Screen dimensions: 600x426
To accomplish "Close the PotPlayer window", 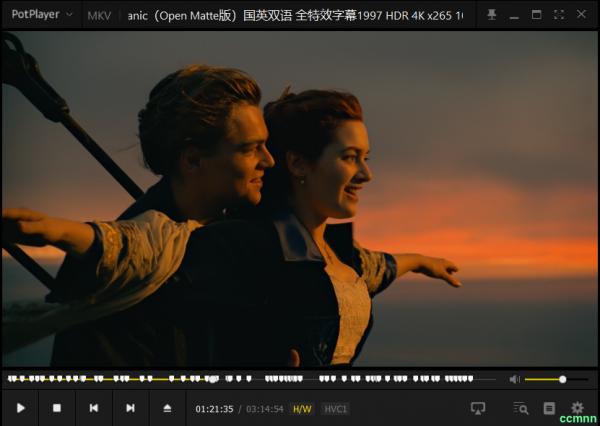I will [x=581, y=15].
